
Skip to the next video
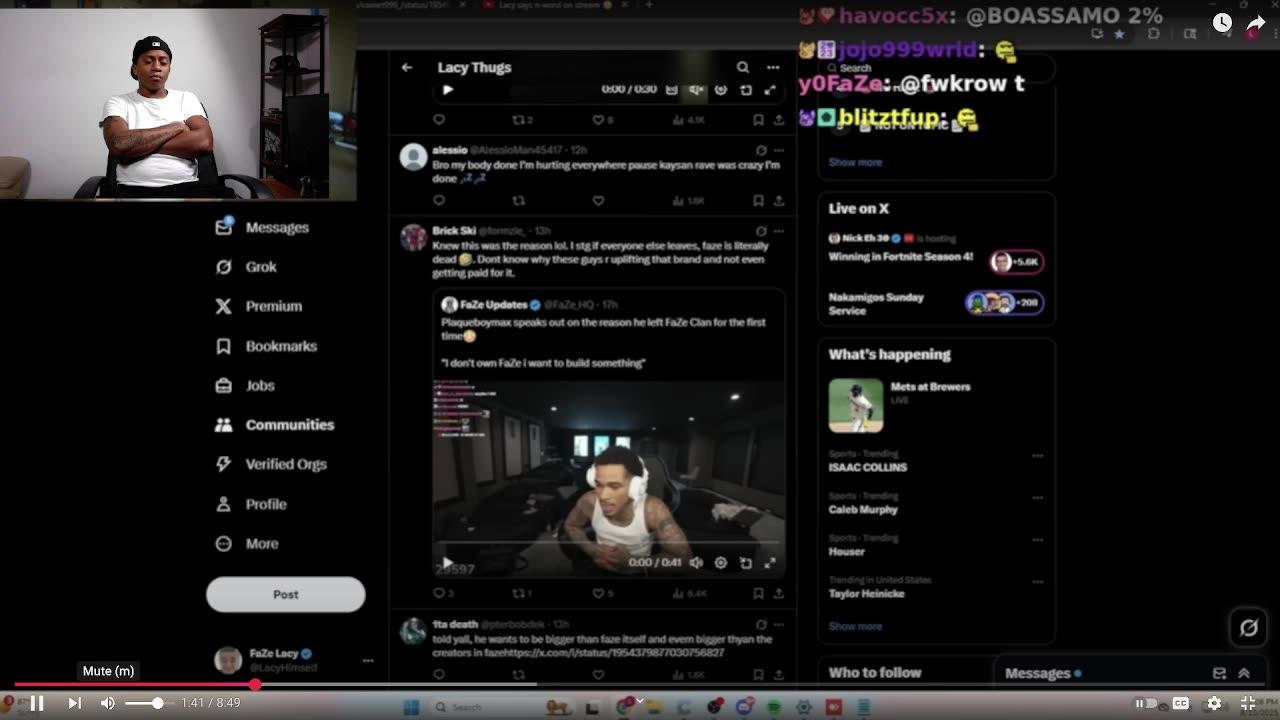(74, 703)
